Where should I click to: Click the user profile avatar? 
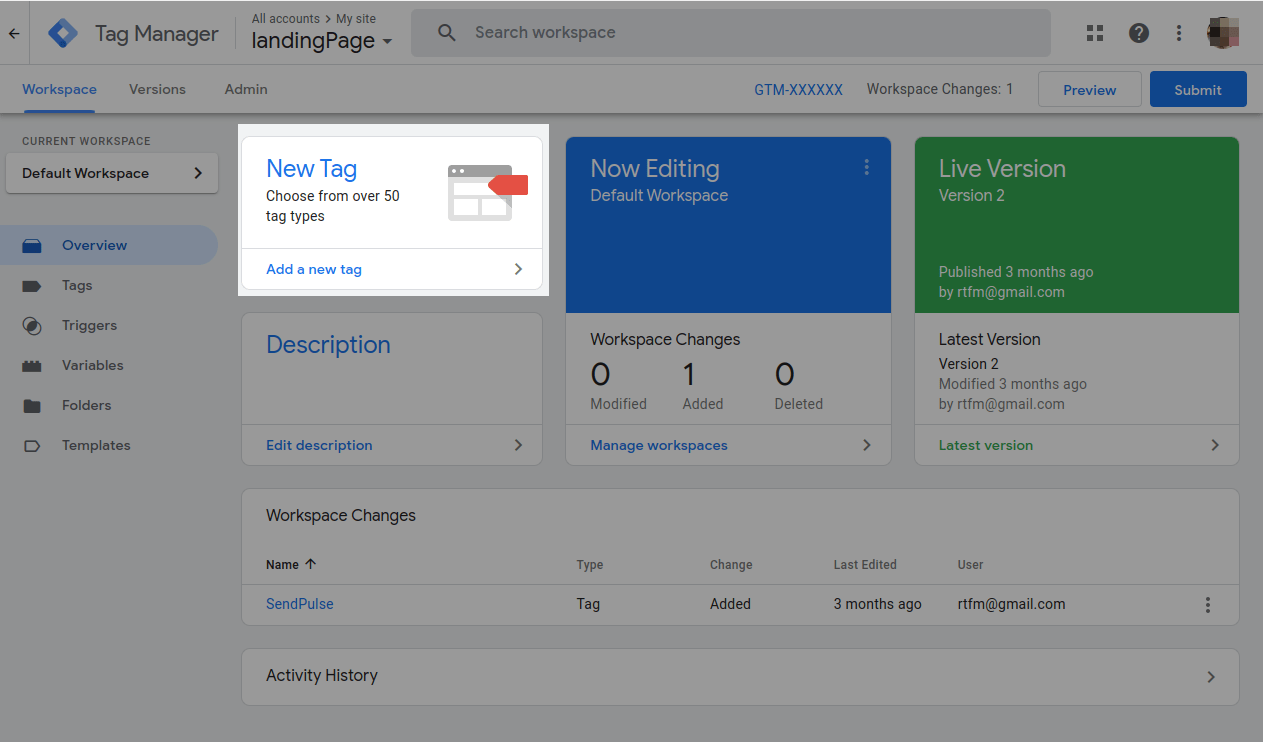(1223, 33)
